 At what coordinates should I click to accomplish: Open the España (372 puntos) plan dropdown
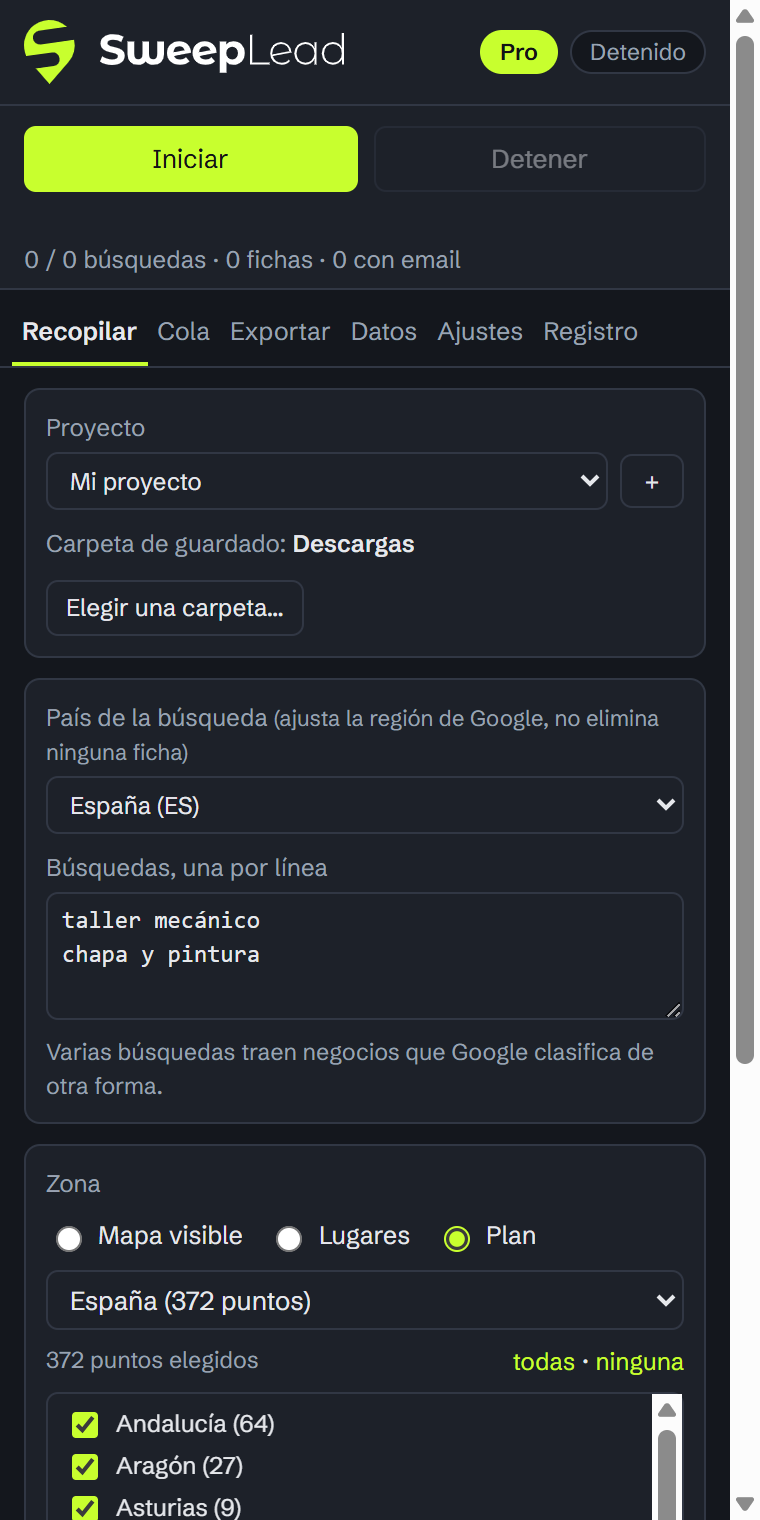(x=365, y=1300)
